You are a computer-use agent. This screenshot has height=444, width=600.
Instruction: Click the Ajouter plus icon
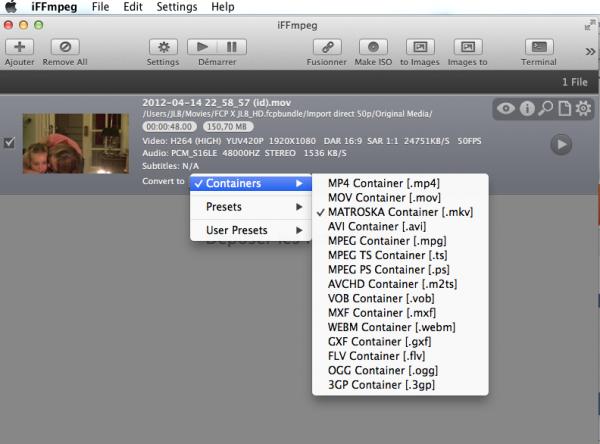click(20, 47)
